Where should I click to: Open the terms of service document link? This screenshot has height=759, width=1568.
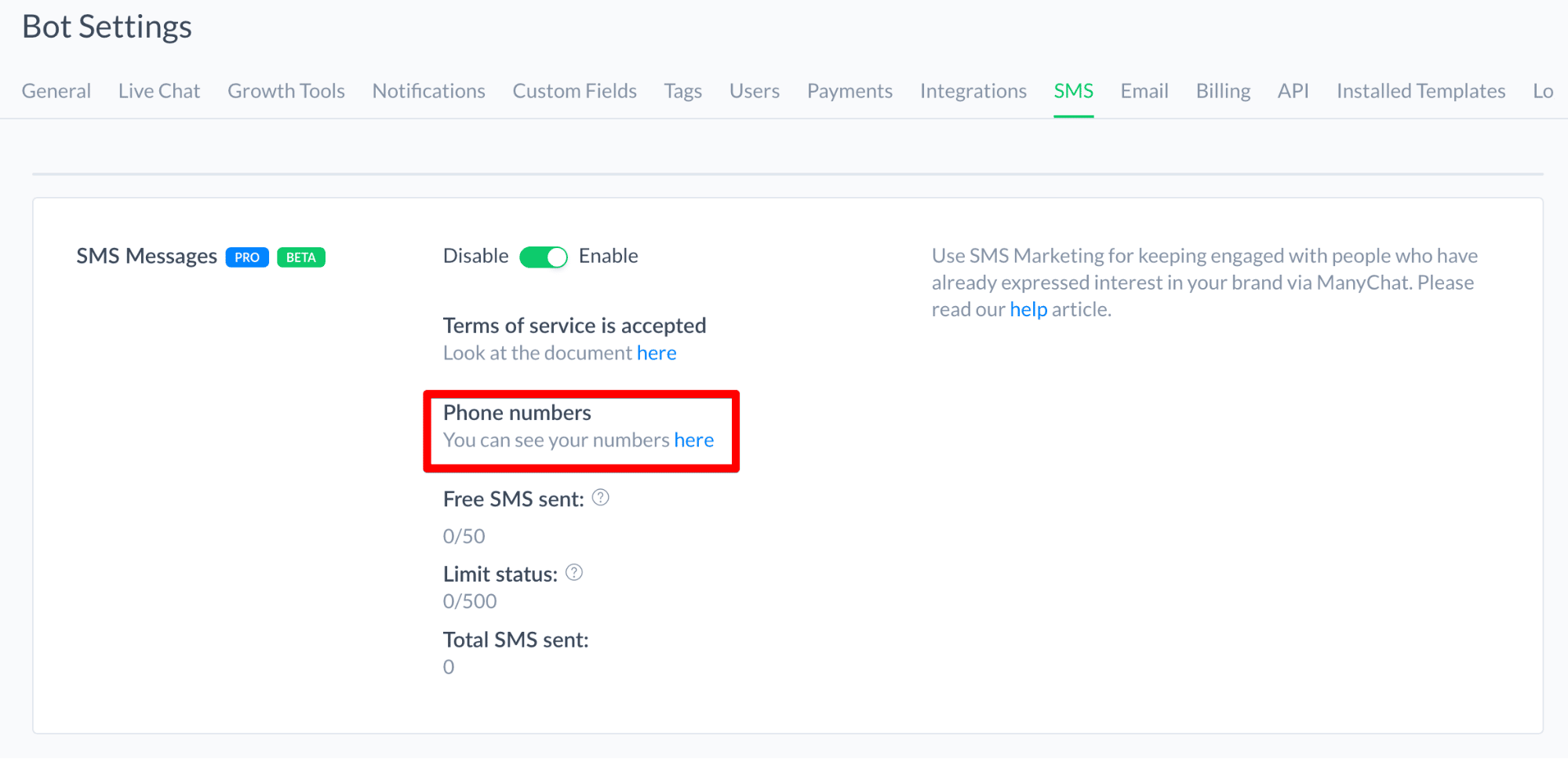coord(657,353)
